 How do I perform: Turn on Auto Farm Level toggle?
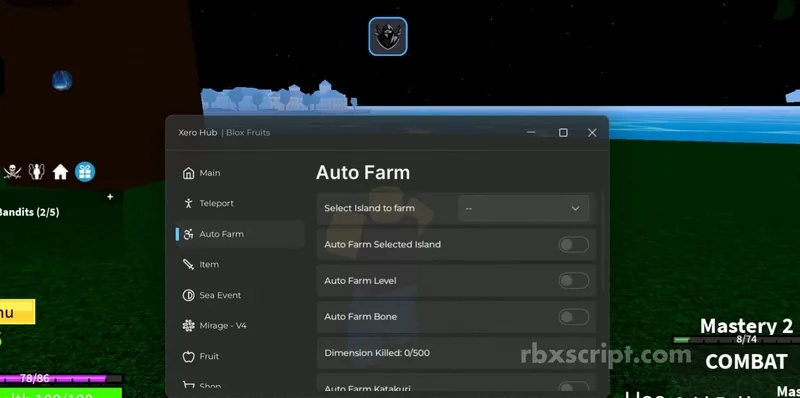[x=573, y=281]
